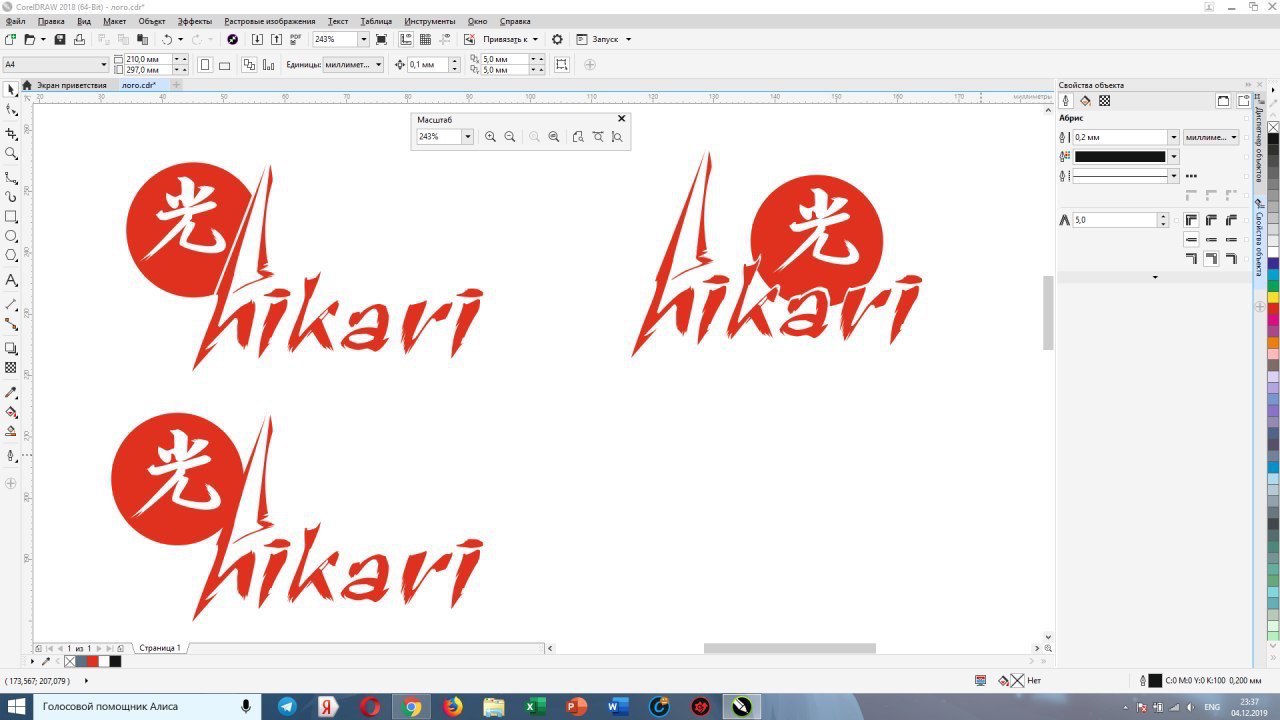Select the Rectangle tool
This screenshot has height=720, width=1280.
coord(11,216)
